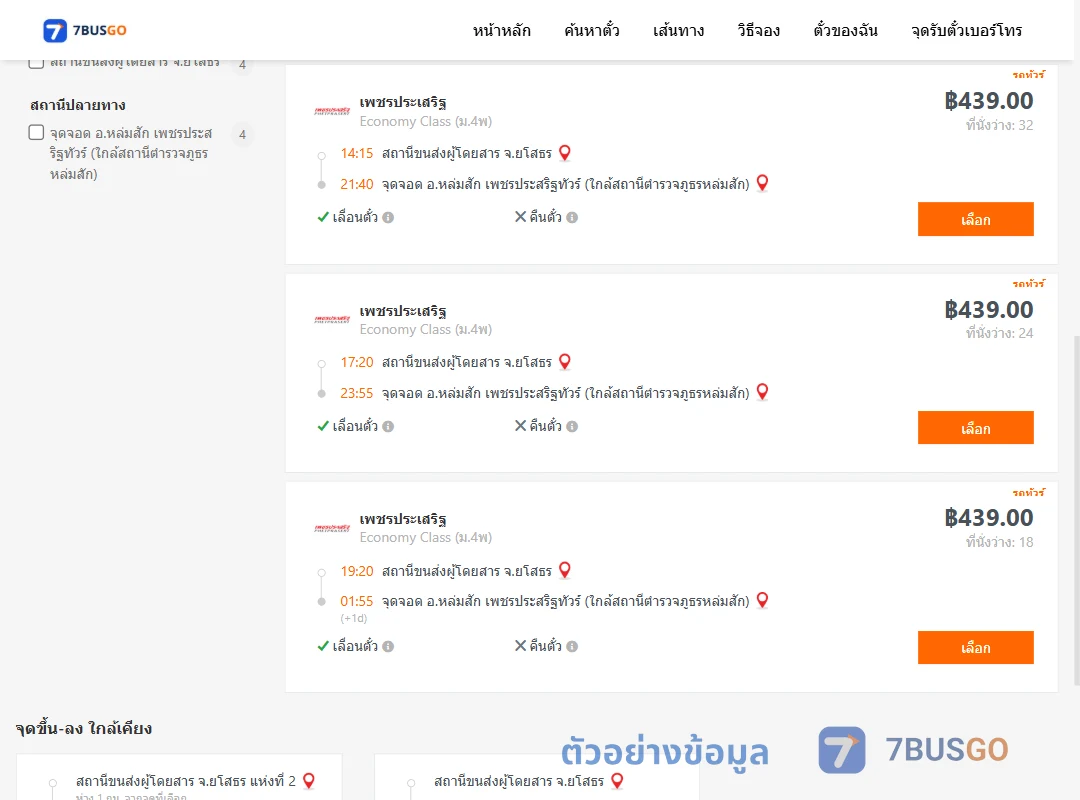Open map pin for 17:20 departure station
1080x800 pixels.
tap(565, 362)
